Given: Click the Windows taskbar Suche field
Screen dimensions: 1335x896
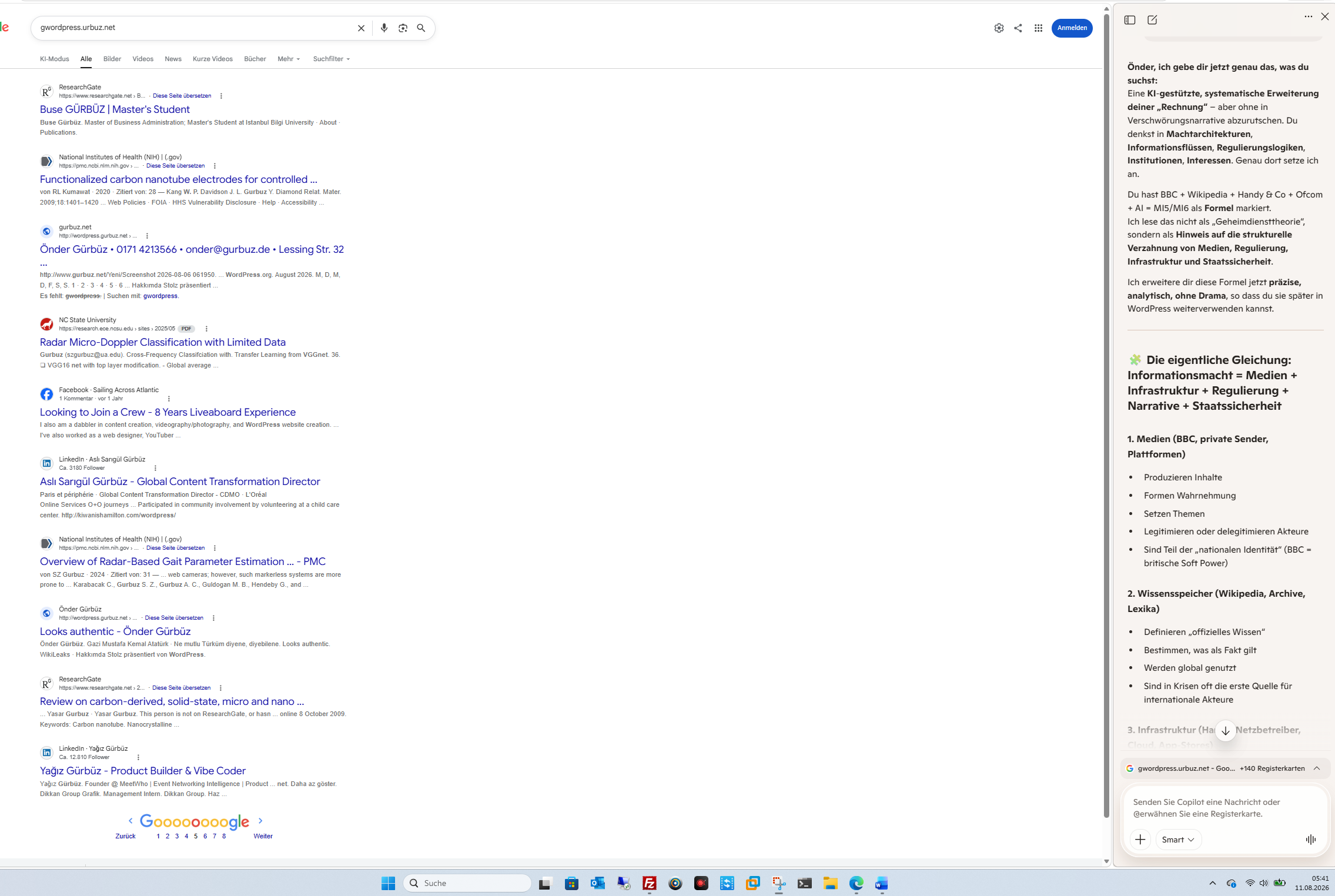Looking at the screenshot, I should [x=468, y=883].
